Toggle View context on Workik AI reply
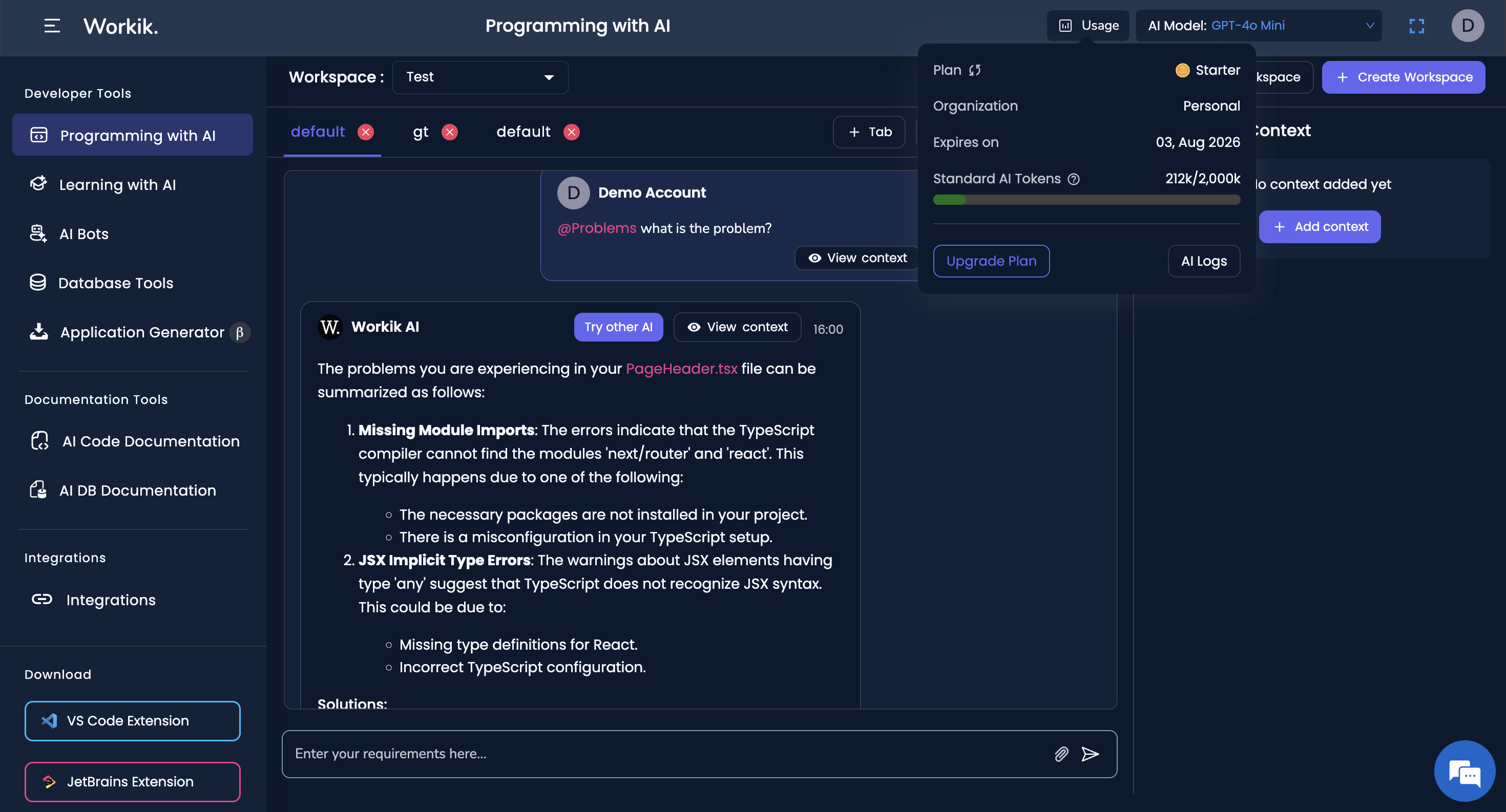1506x812 pixels. pos(737,327)
